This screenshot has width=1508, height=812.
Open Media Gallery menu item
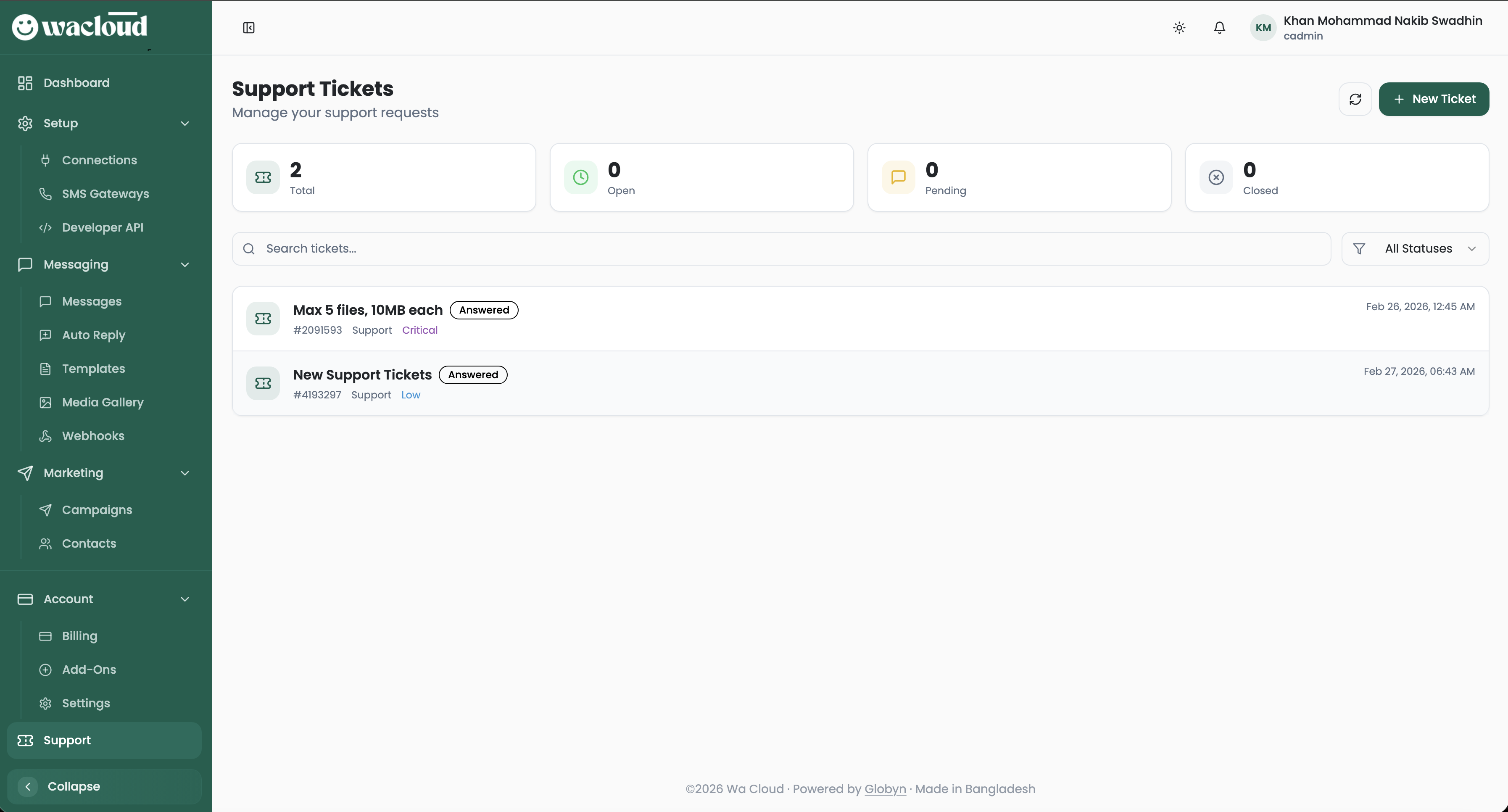(x=103, y=402)
